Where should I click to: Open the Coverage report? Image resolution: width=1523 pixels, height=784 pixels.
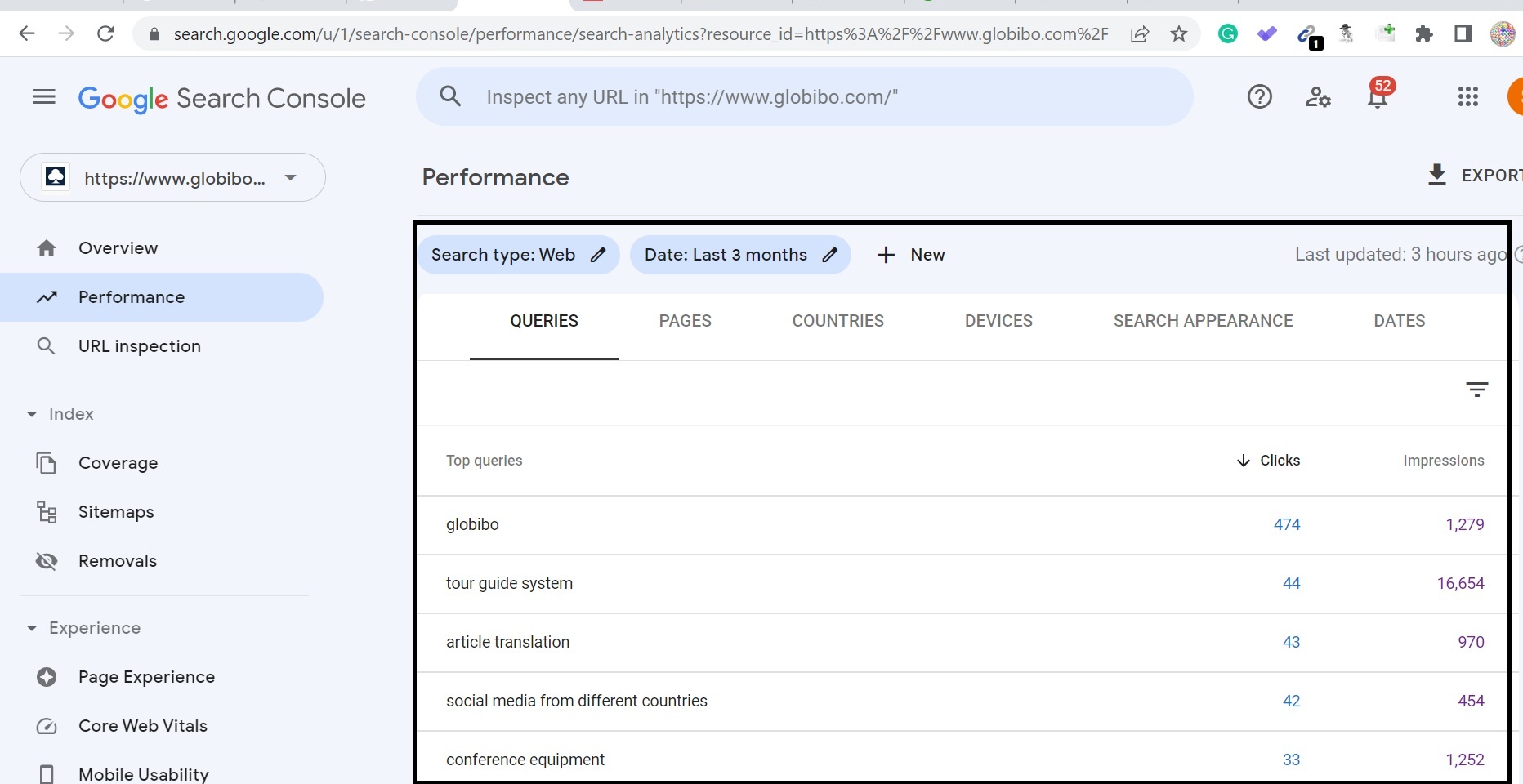(162, 463)
